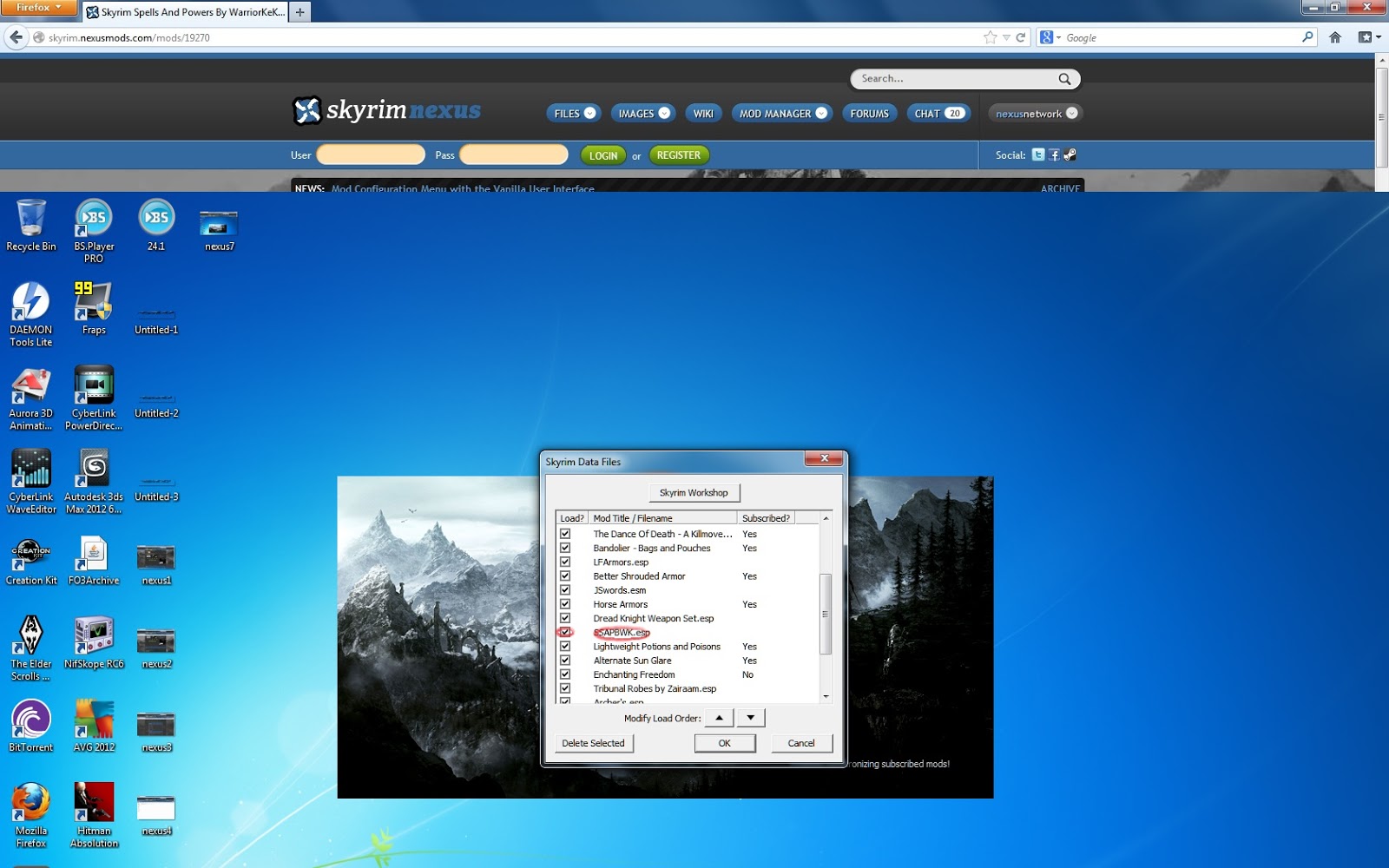Move load order up with the arrow
The width and height of the screenshot is (1389, 868).
tap(718, 717)
